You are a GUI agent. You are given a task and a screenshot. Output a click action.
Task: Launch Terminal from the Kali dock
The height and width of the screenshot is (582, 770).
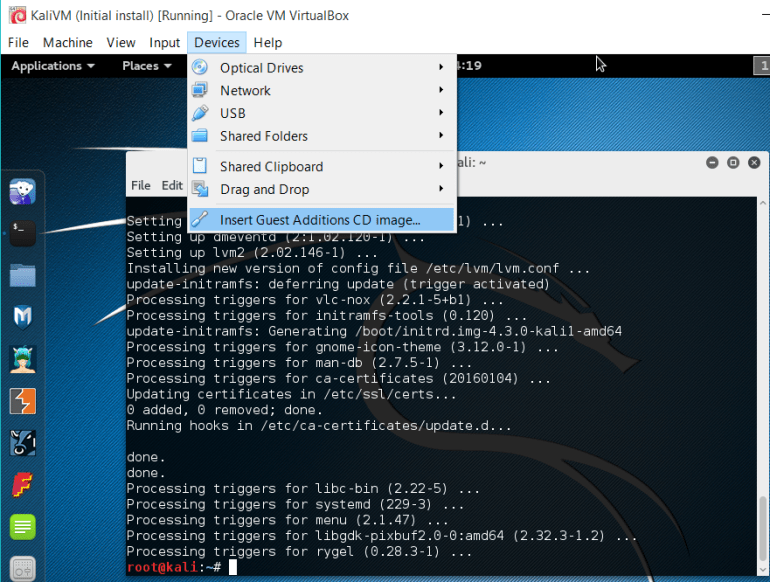[22, 232]
